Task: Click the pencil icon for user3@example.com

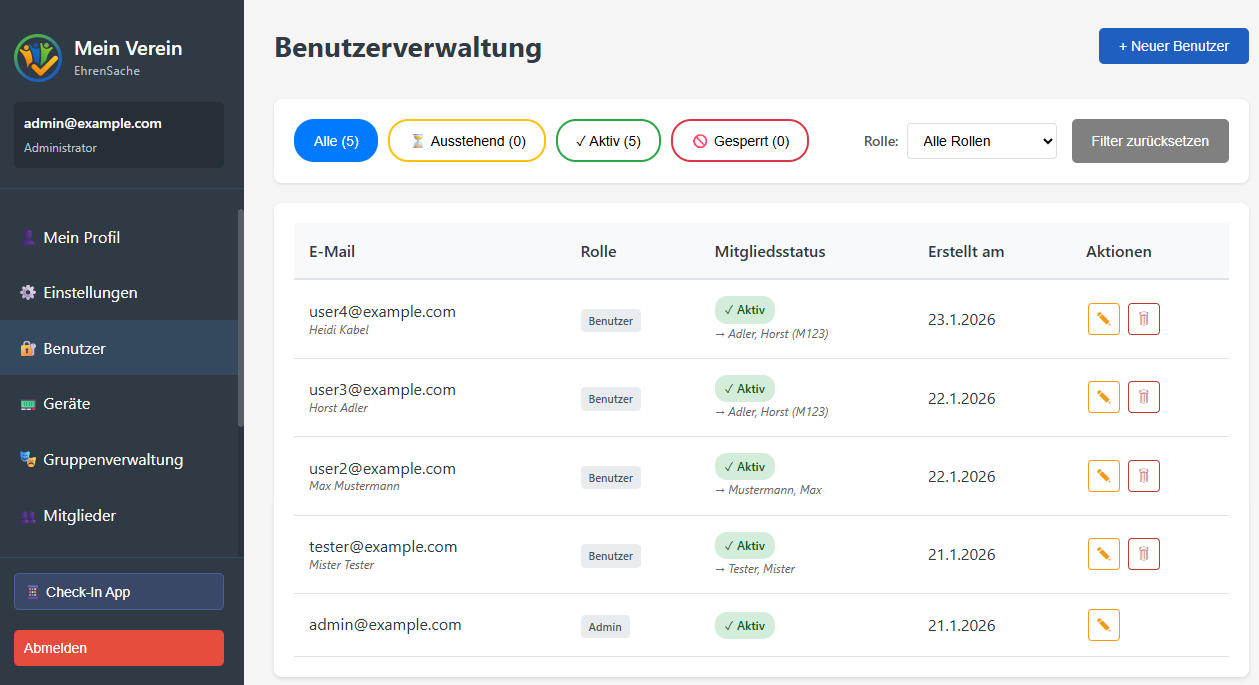Action: point(1103,398)
